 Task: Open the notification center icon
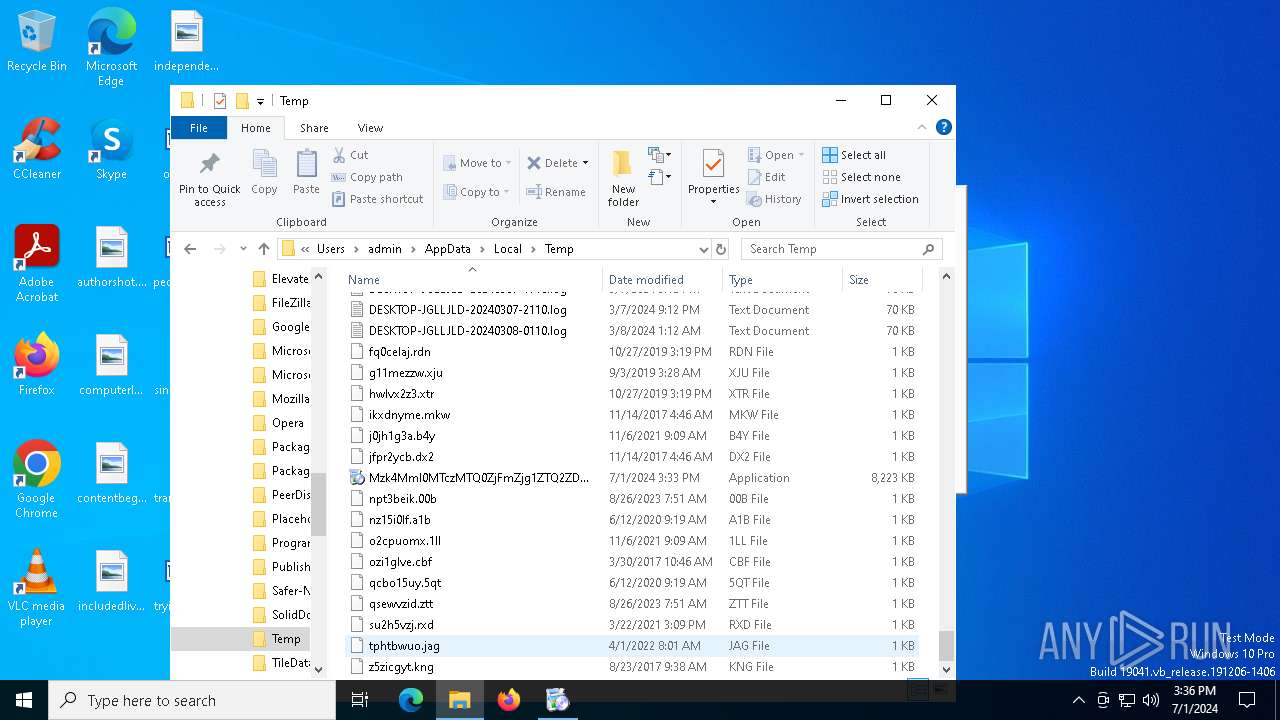[x=1247, y=700]
